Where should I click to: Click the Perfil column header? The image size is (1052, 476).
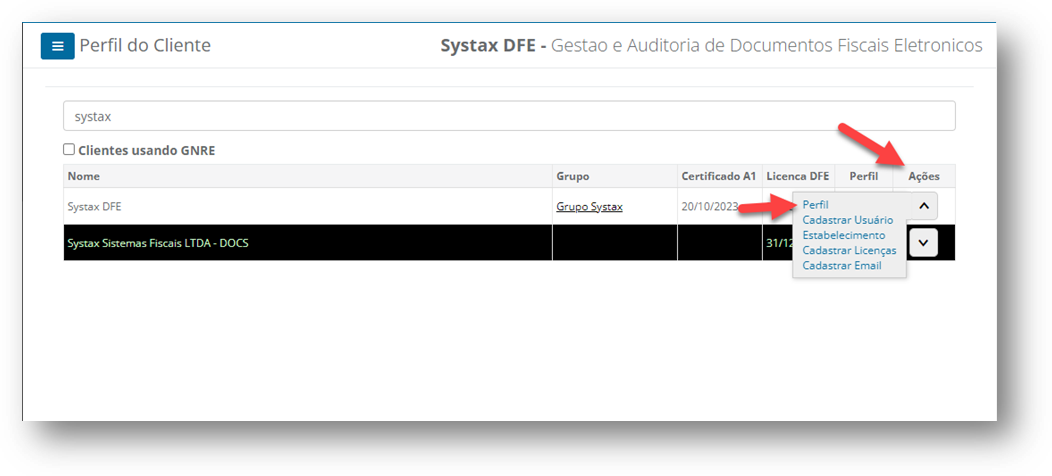(863, 176)
